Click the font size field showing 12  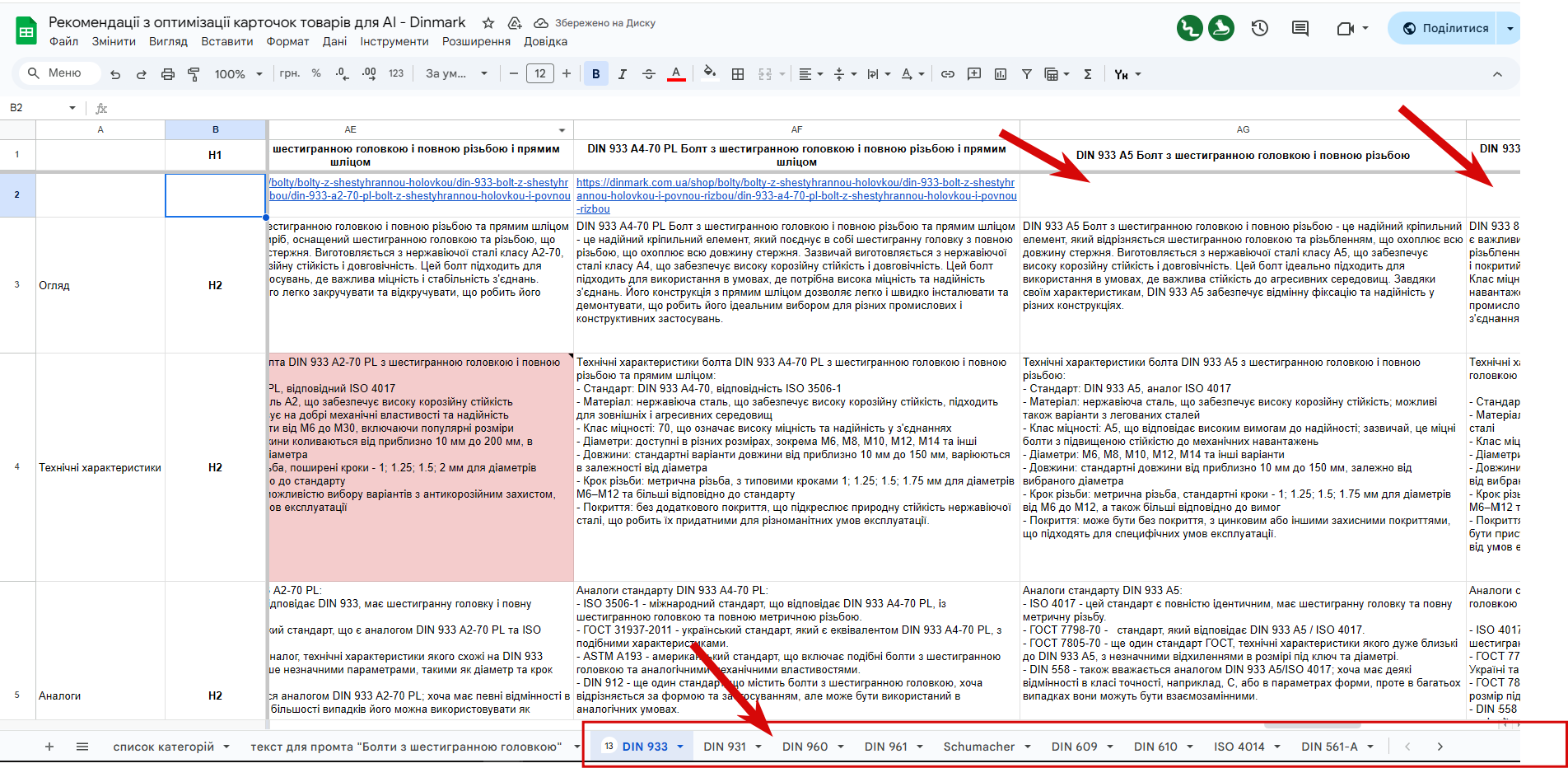click(x=540, y=73)
